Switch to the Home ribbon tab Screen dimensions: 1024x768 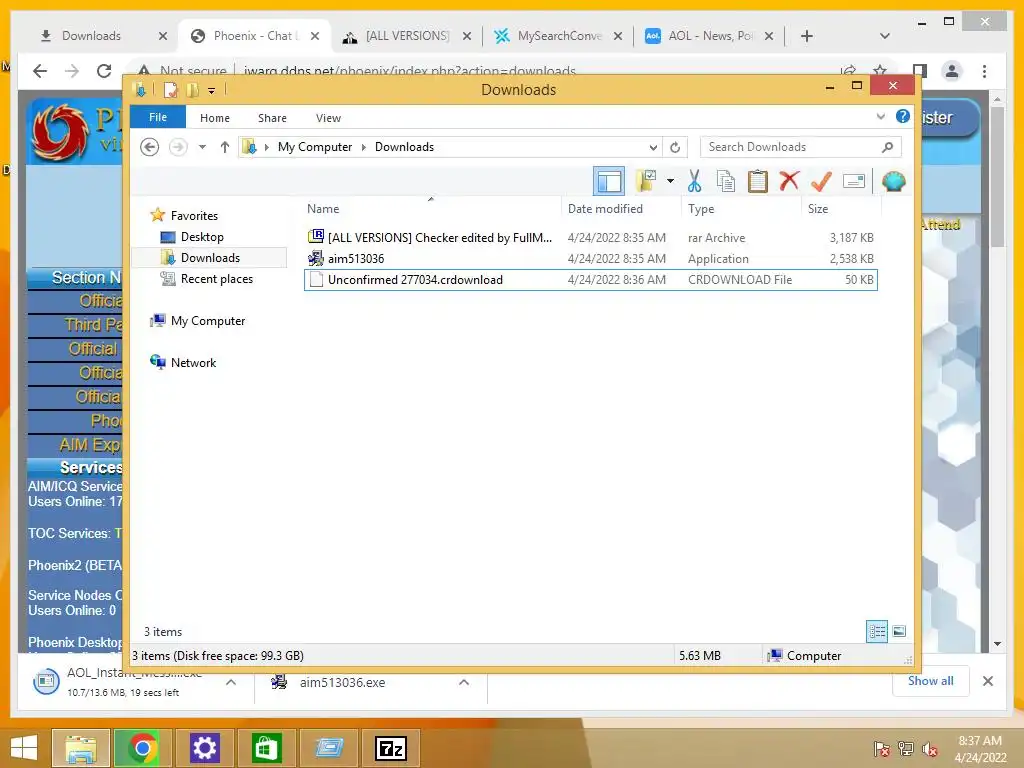click(x=215, y=118)
